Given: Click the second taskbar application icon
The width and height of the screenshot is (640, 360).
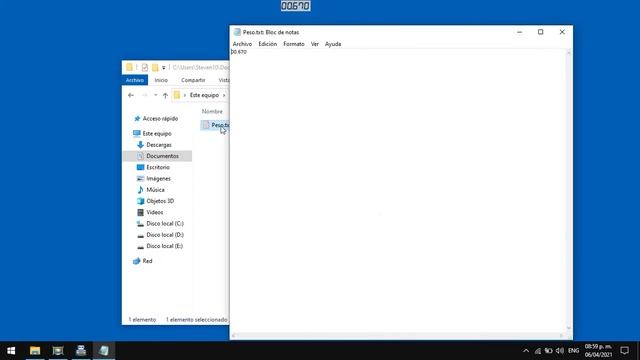Looking at the screenshot, I should click(x=58, y=351).
